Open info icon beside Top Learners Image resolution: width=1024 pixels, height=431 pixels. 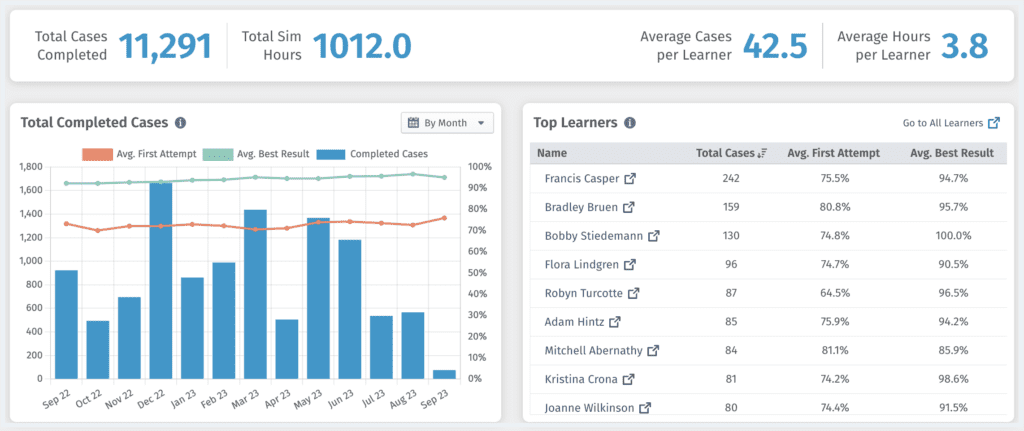[x=630, y=123]
